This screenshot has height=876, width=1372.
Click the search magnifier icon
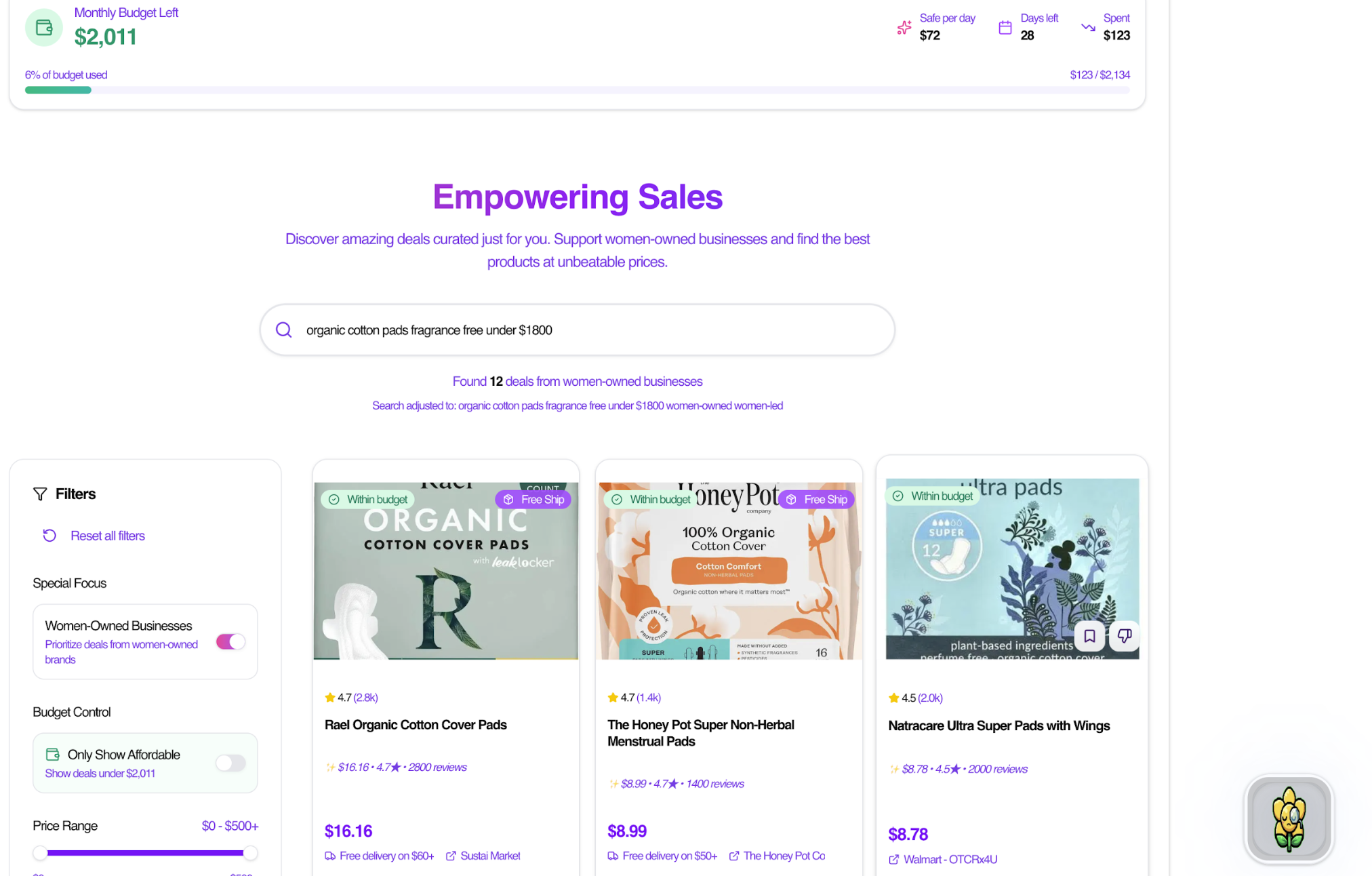(284, 330)
